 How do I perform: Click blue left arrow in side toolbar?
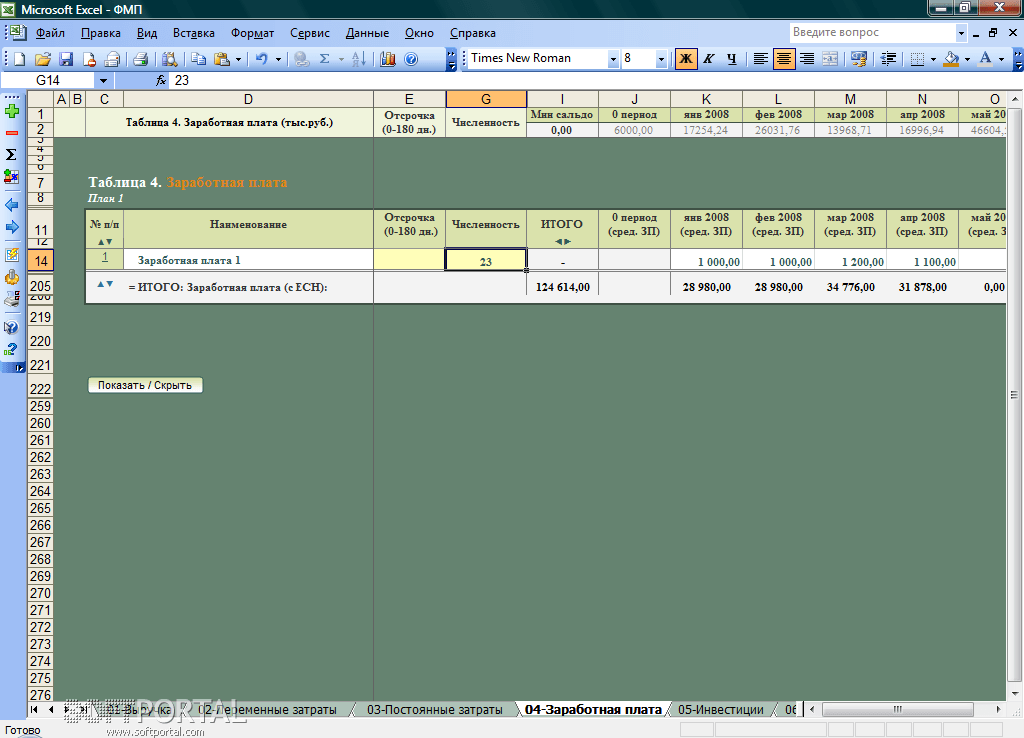click(12, 205)
